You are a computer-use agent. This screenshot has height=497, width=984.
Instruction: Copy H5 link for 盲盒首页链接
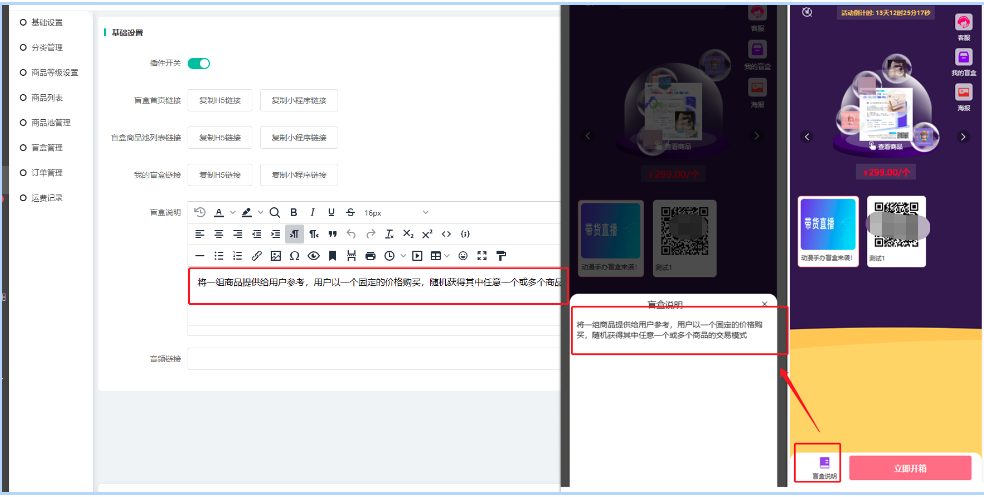pyautogui.click(x=220, y=100)
